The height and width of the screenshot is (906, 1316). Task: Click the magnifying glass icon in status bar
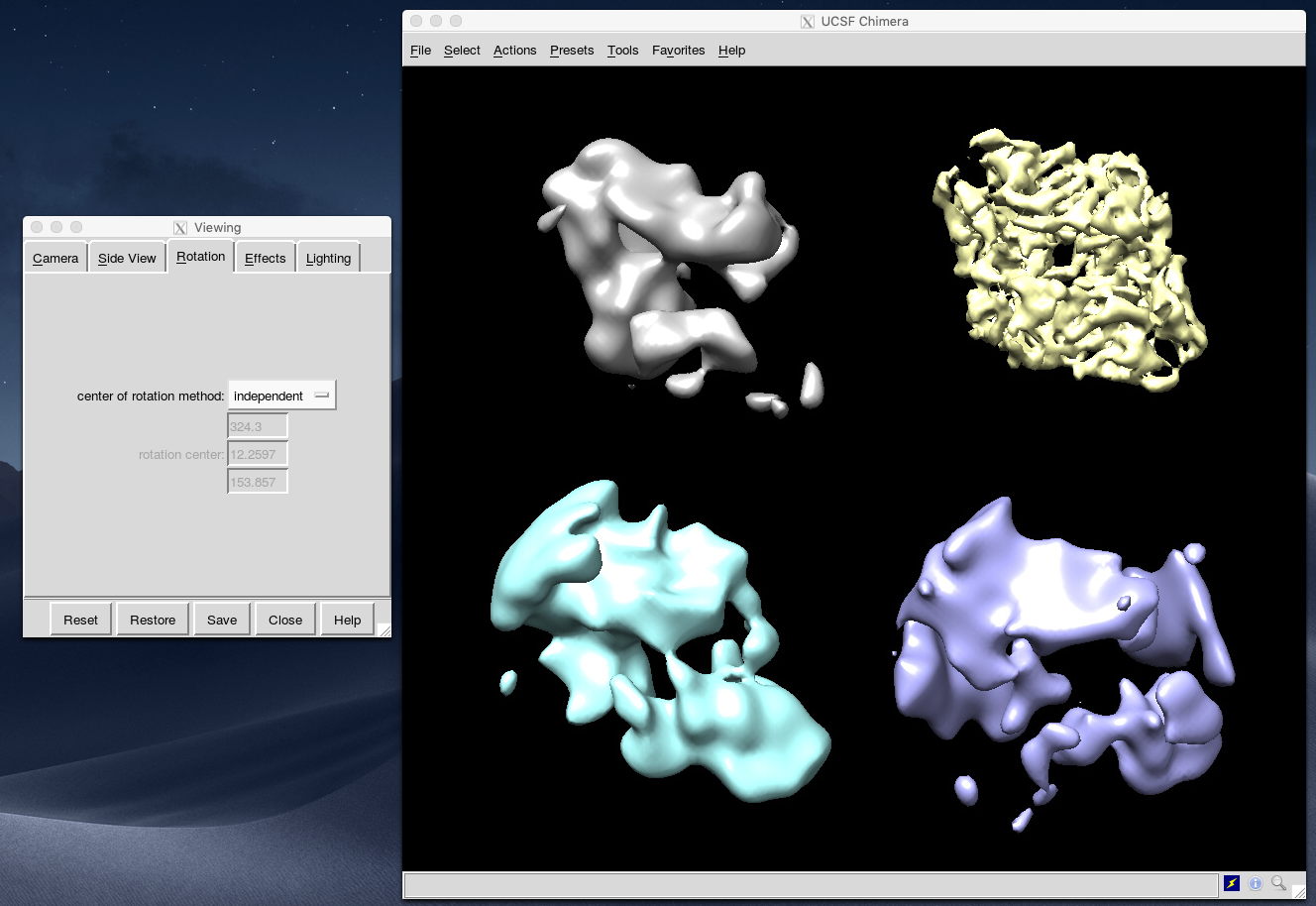tap(1279, 883)
